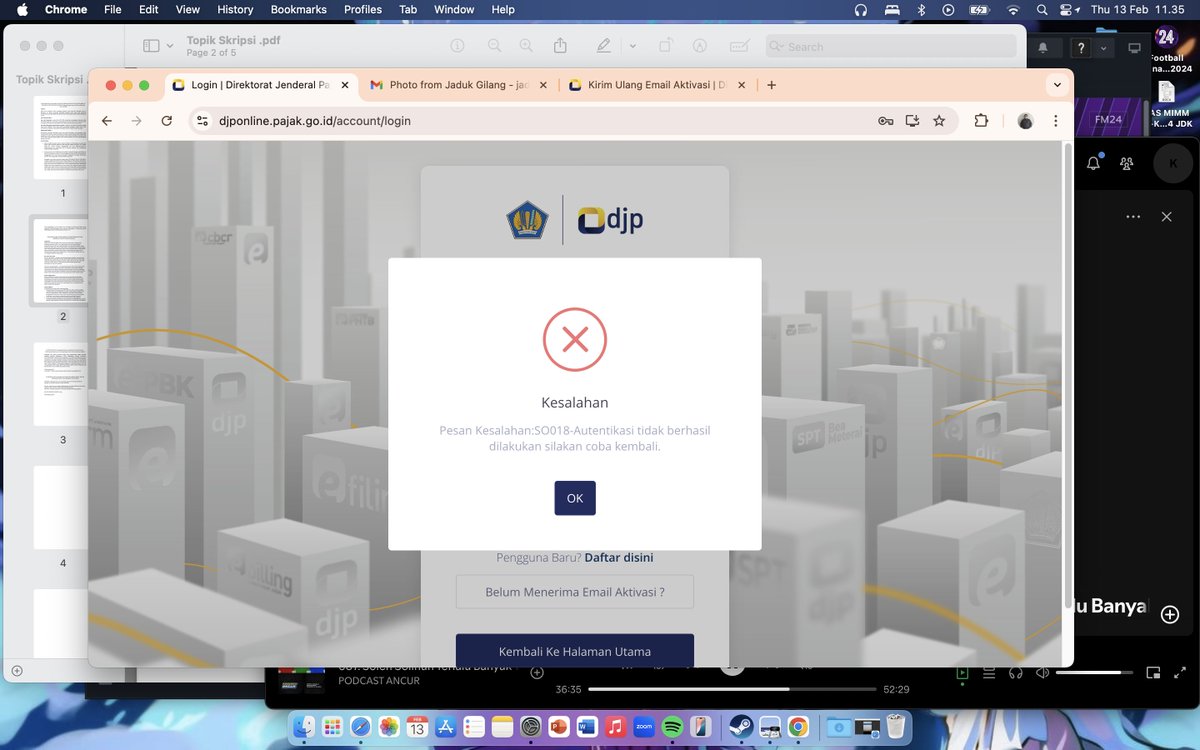The width and height of the screenshot is (1200, 750).
Task: Click Belum Menerima Email Aktivasi button
Action: pyautogui.click(x=575, y=592)
